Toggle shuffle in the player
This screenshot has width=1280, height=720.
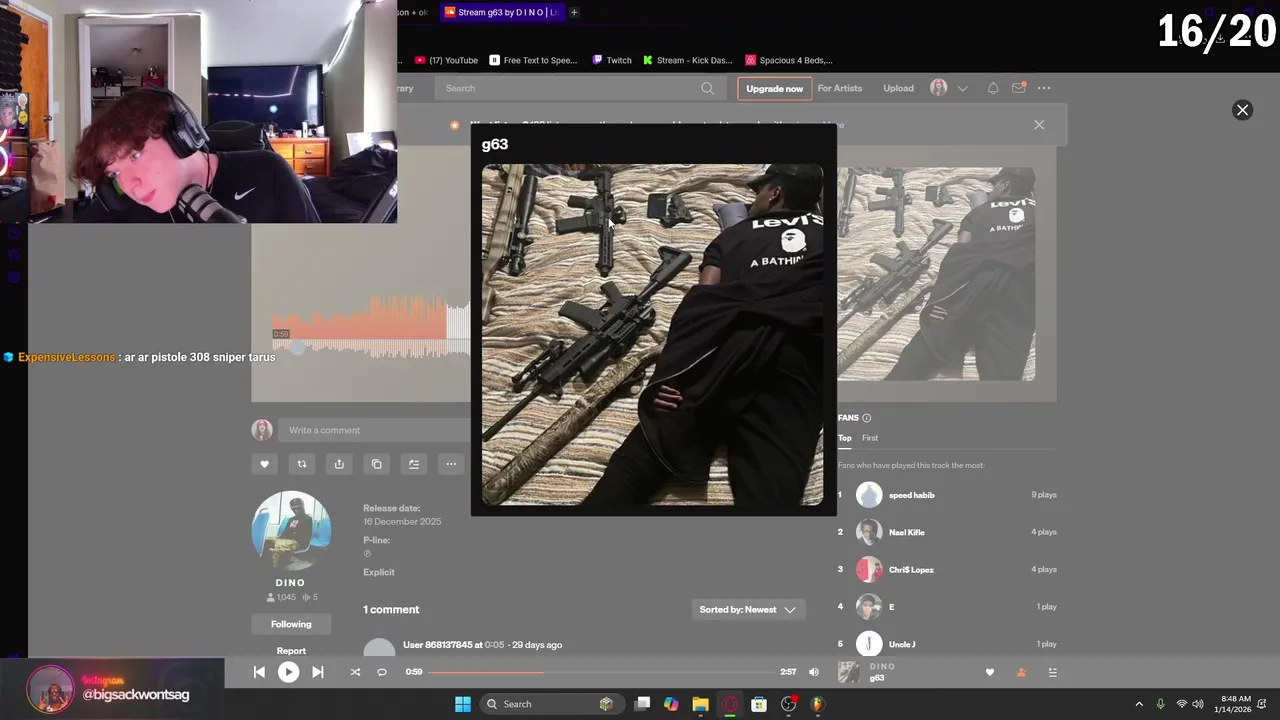[x=354, y=672]
